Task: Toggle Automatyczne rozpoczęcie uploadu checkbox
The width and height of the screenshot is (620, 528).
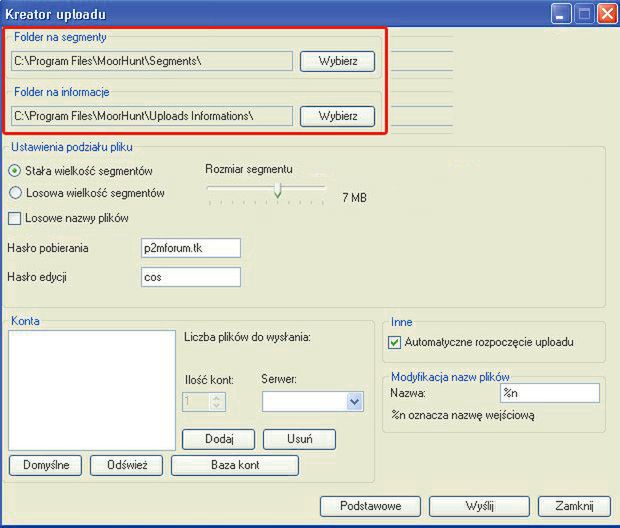Action: coord(394,343)
